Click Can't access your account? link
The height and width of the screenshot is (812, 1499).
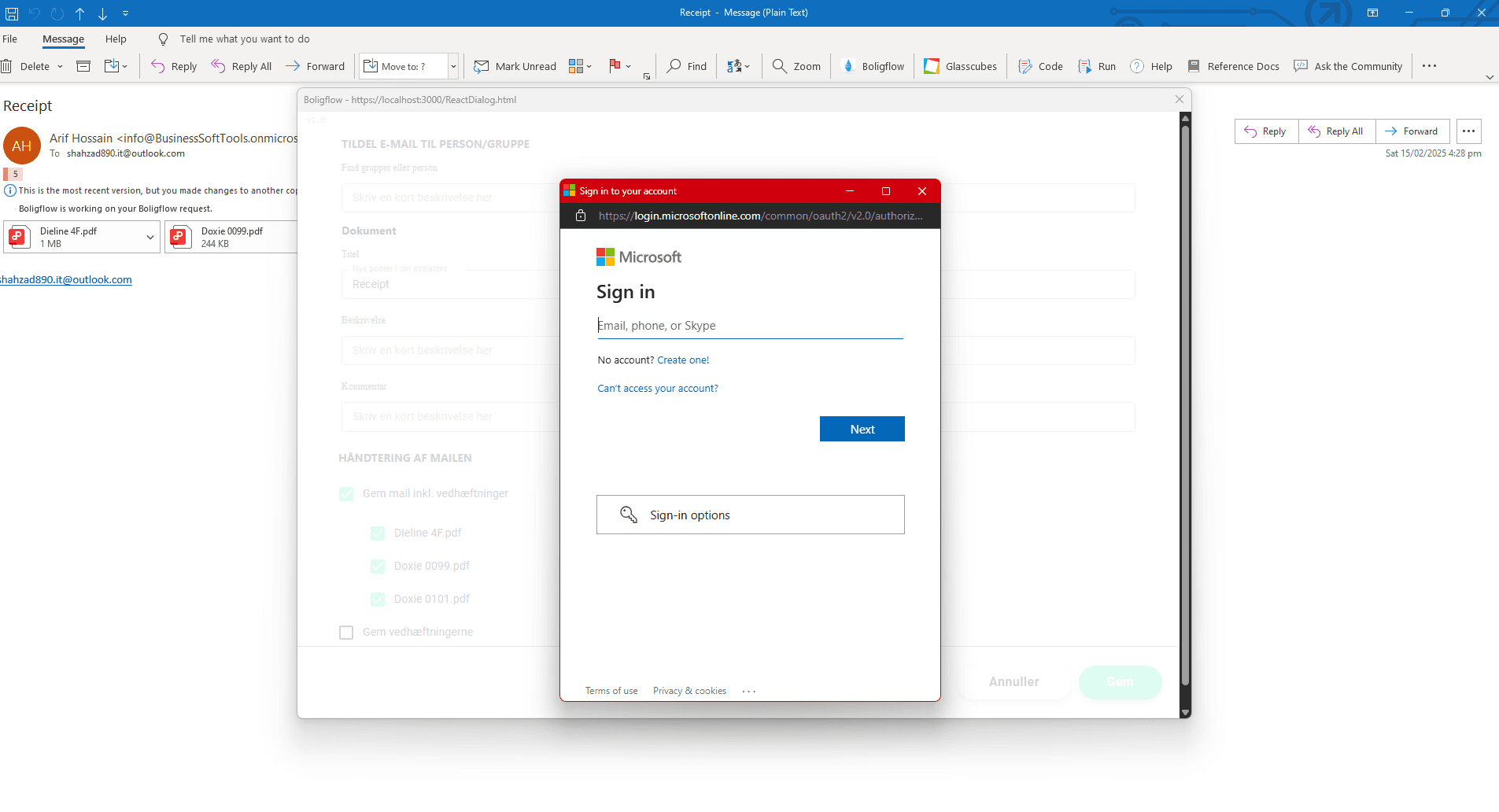[658, 389]
